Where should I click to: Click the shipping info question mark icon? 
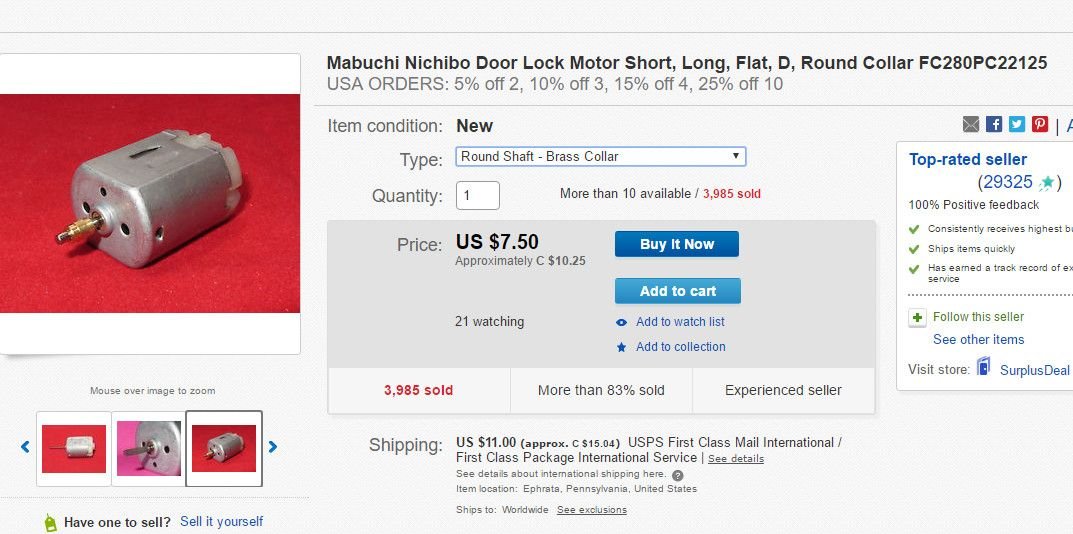click(x=677, y=475)
